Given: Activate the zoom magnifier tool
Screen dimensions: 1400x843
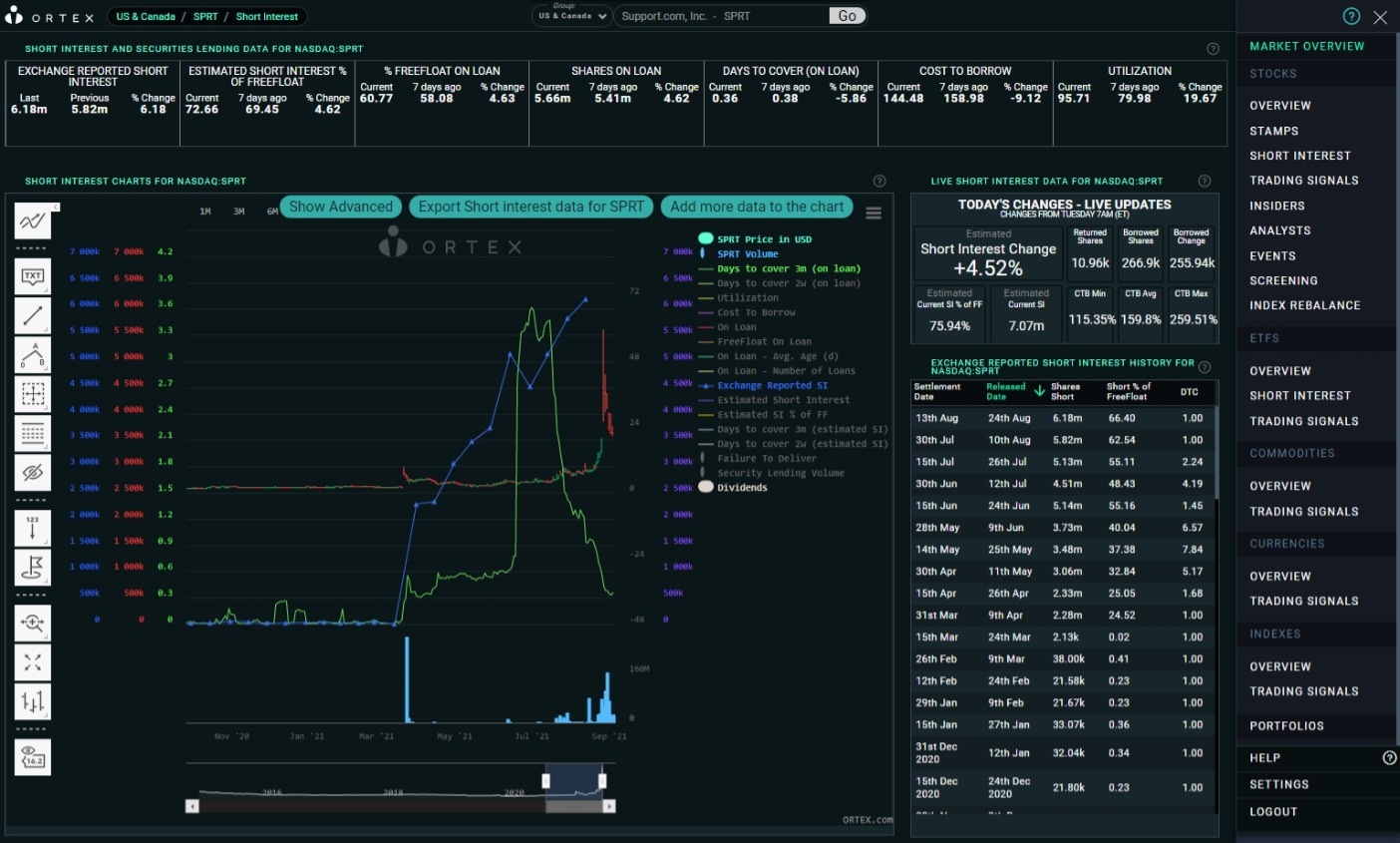Looking at the screenshot, I should (x=33, y=623).
